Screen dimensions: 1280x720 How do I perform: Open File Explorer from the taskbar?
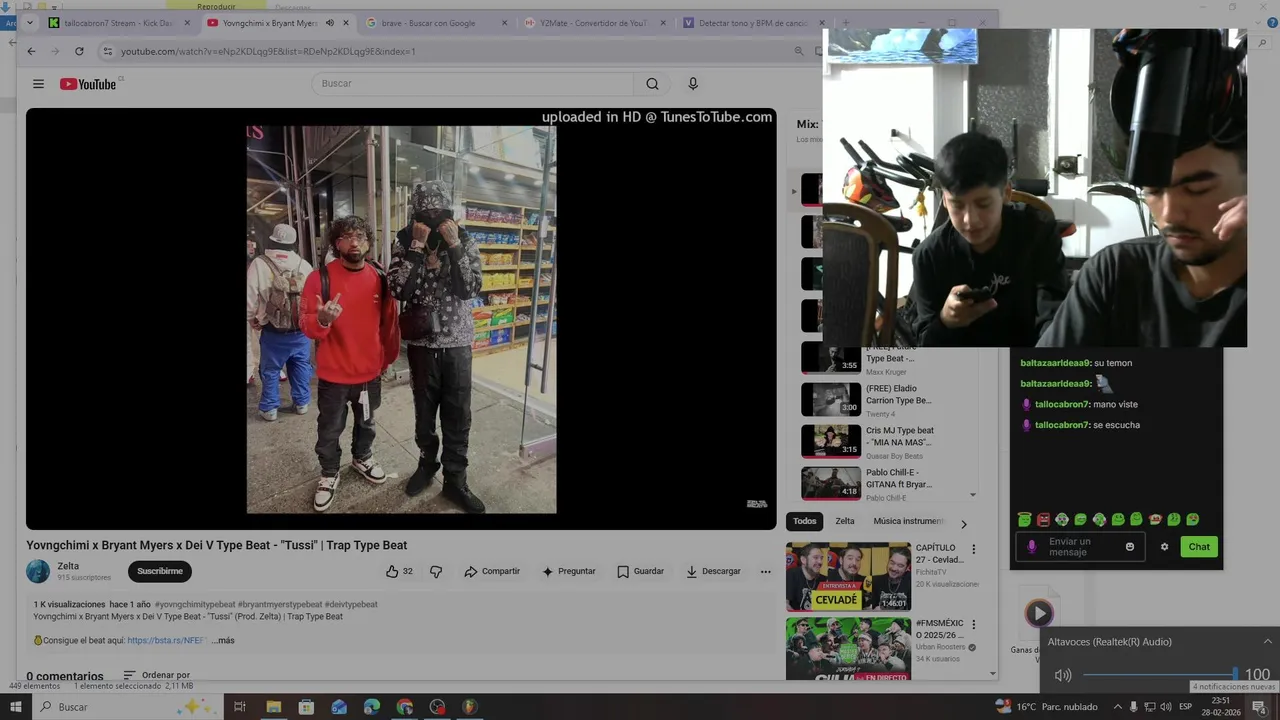273,707
